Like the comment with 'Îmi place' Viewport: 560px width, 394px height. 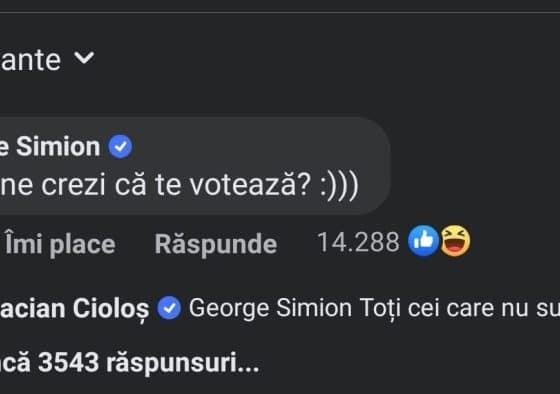(60, 244)
